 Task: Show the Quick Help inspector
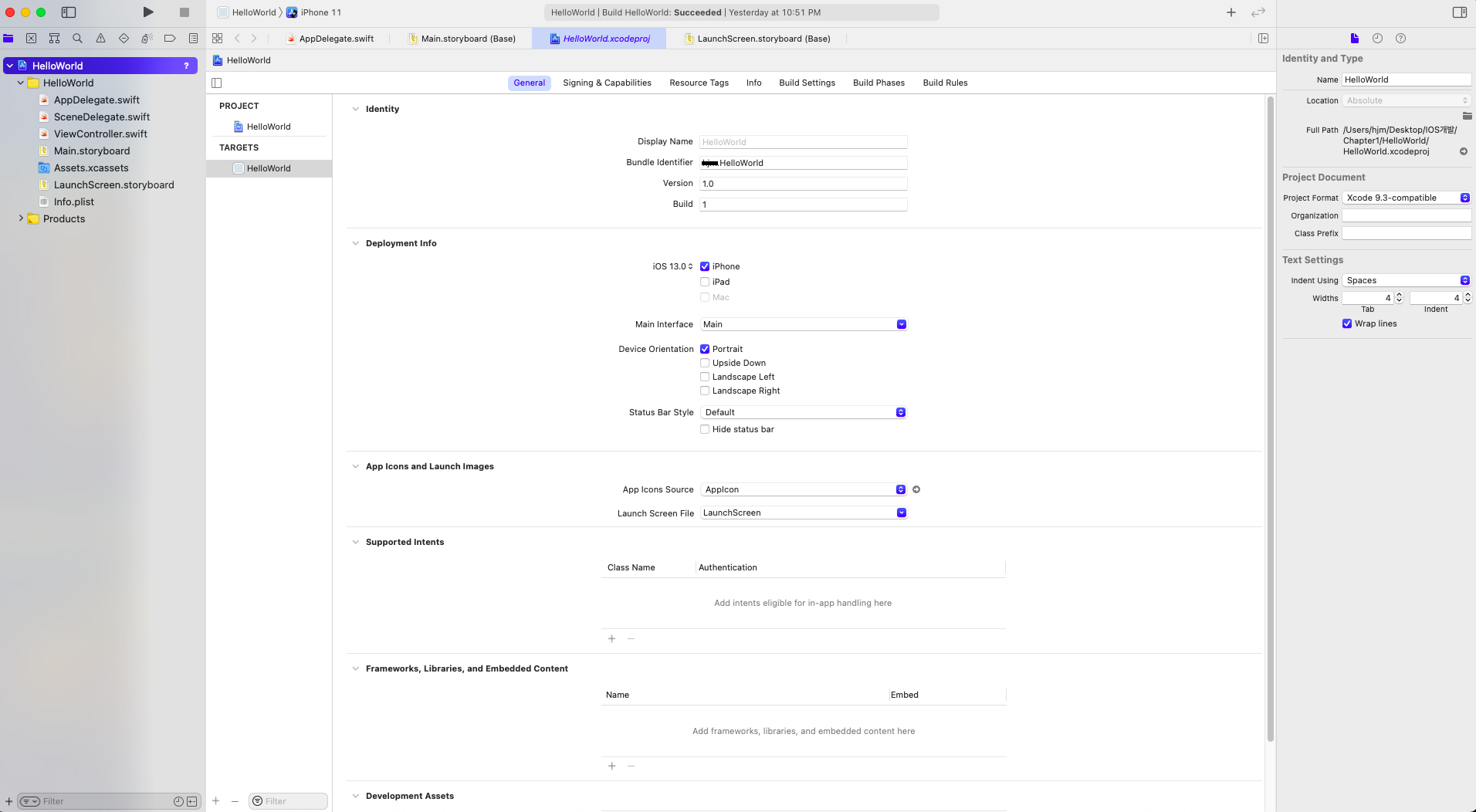click(1400, 38)
